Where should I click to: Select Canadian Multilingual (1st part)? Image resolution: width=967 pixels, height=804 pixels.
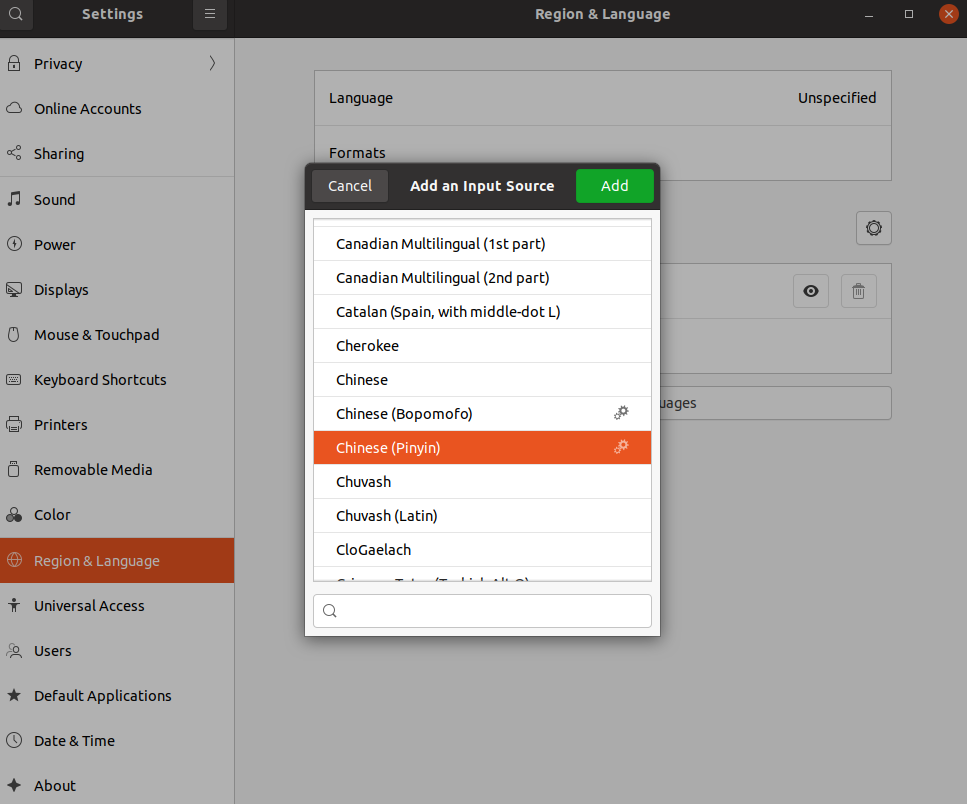click(482, 244)
